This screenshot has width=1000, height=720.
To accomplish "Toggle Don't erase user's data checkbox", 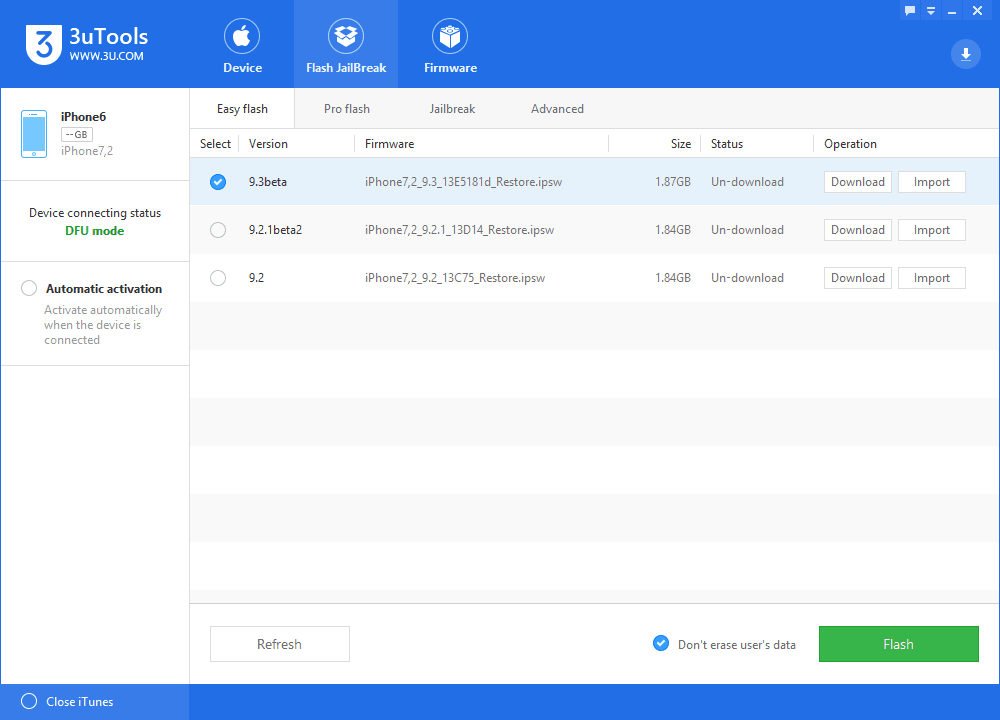I will coord(661,643).
